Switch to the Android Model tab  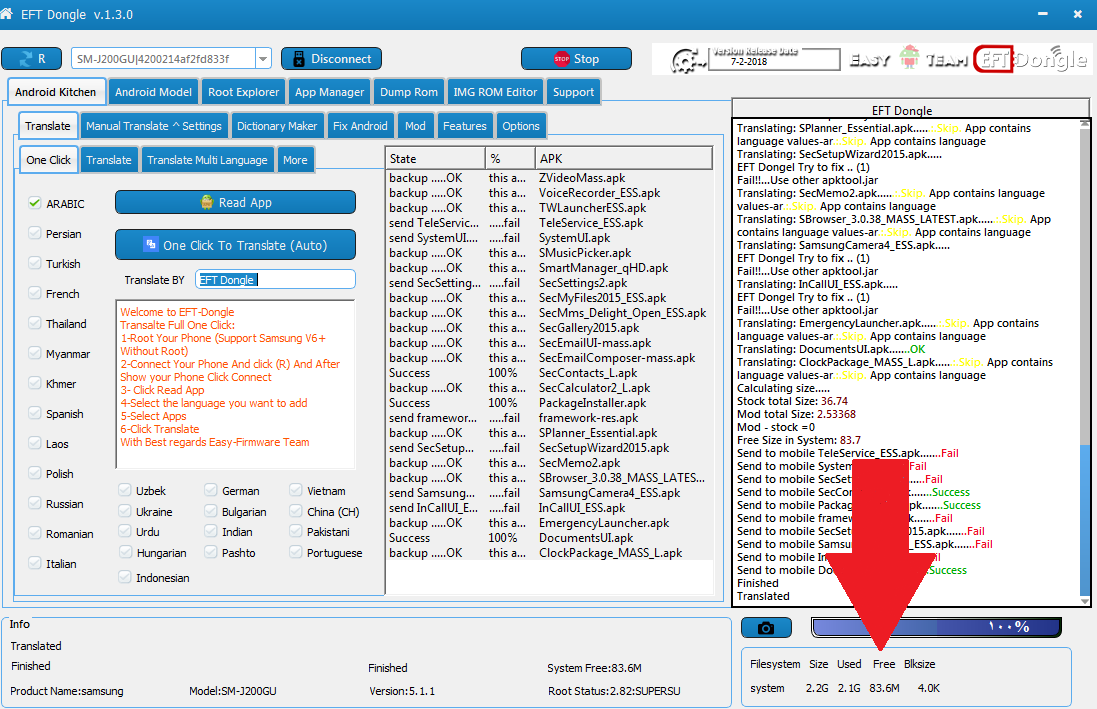click(x=153, y=92)
